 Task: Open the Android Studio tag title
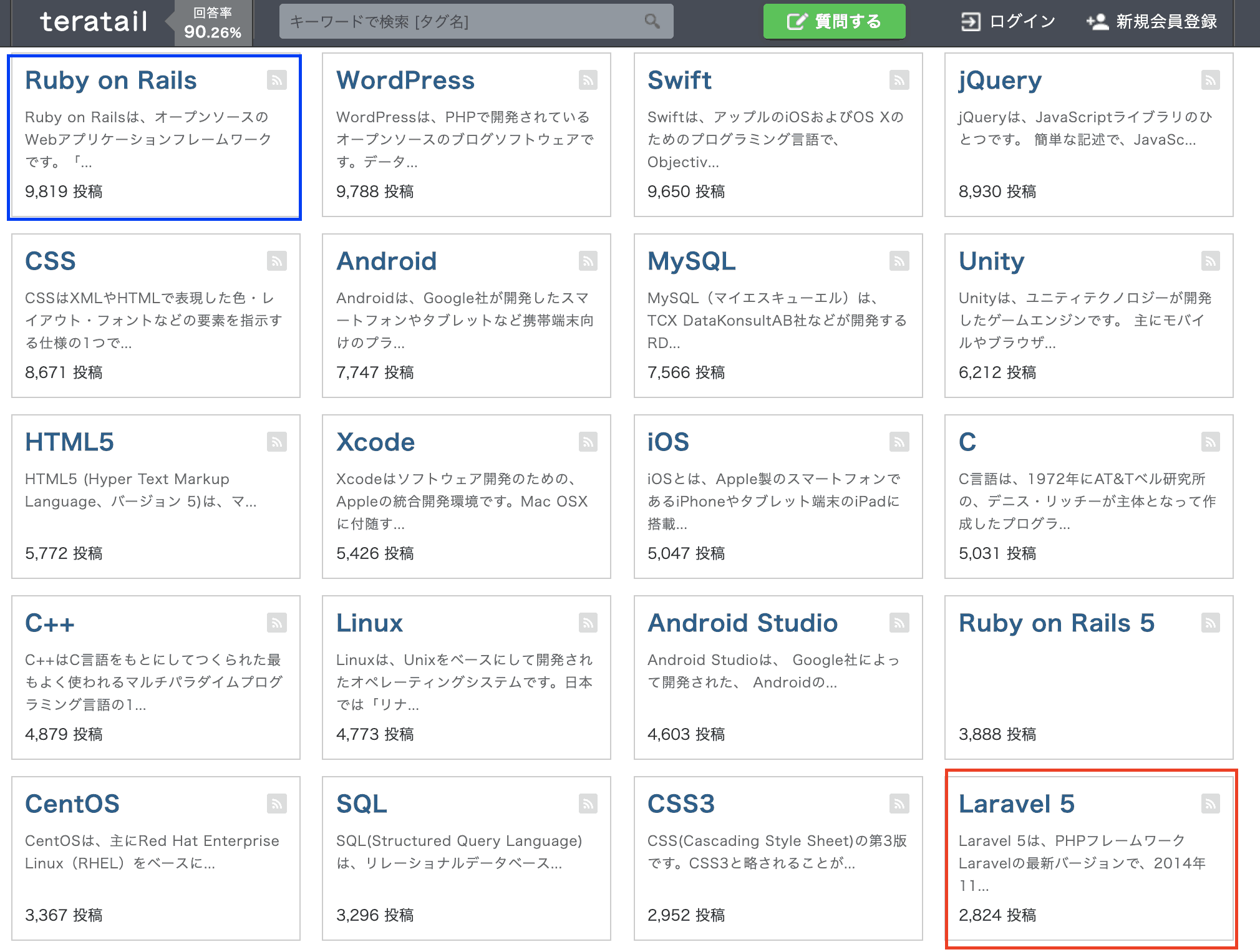click(742, 623)
